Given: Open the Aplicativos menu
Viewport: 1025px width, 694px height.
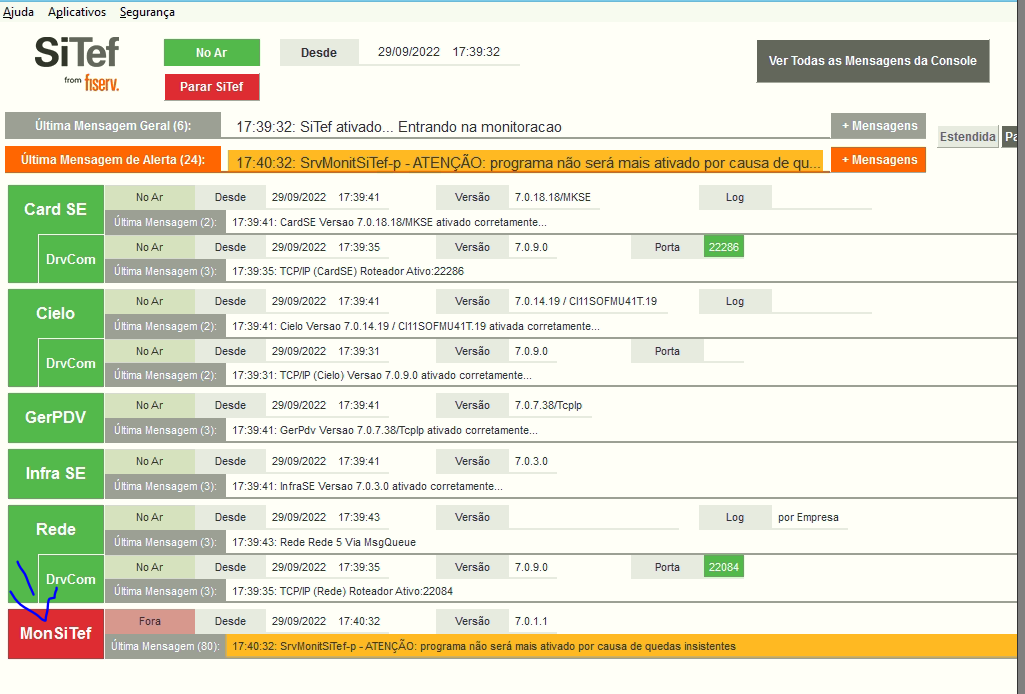Looking at the screenshot, I should [x=76, y=12].
